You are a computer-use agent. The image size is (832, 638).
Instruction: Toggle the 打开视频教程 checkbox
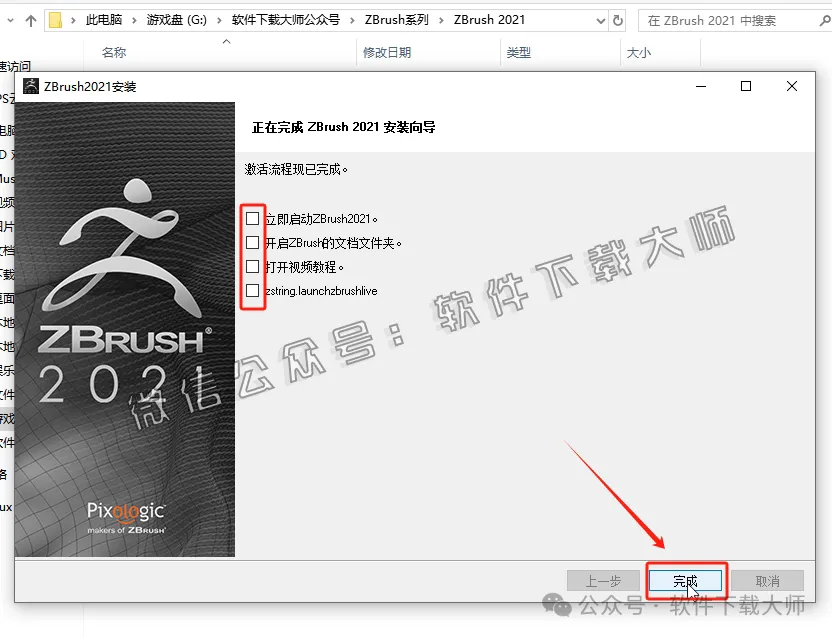click(x=252, y=266)
